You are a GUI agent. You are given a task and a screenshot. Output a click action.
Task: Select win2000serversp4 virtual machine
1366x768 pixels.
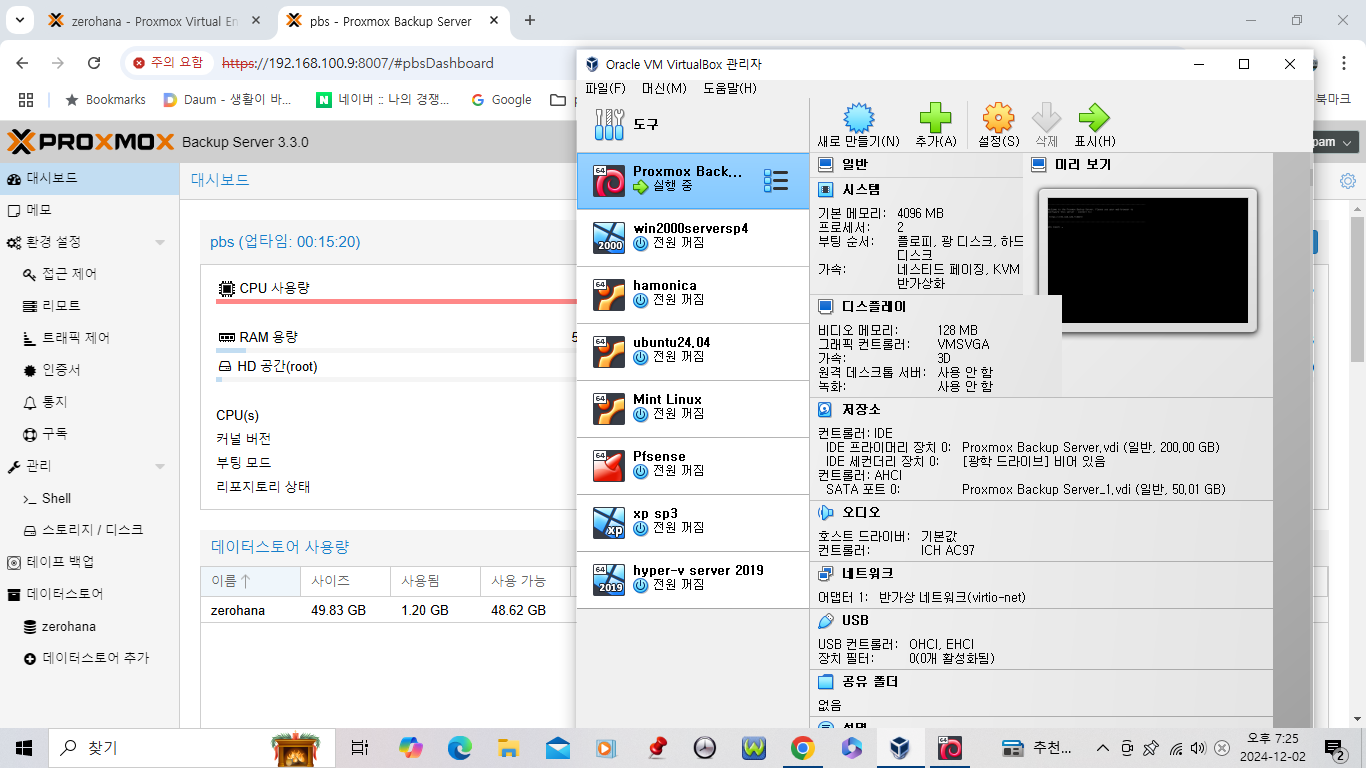pyautogui.click(x=693, y=238)
